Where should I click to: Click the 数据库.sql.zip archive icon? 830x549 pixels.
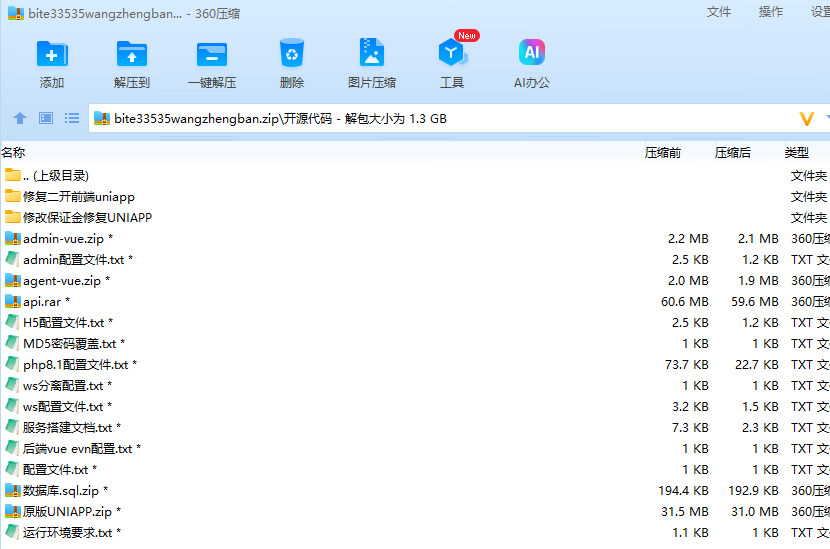tap(13, 490)
